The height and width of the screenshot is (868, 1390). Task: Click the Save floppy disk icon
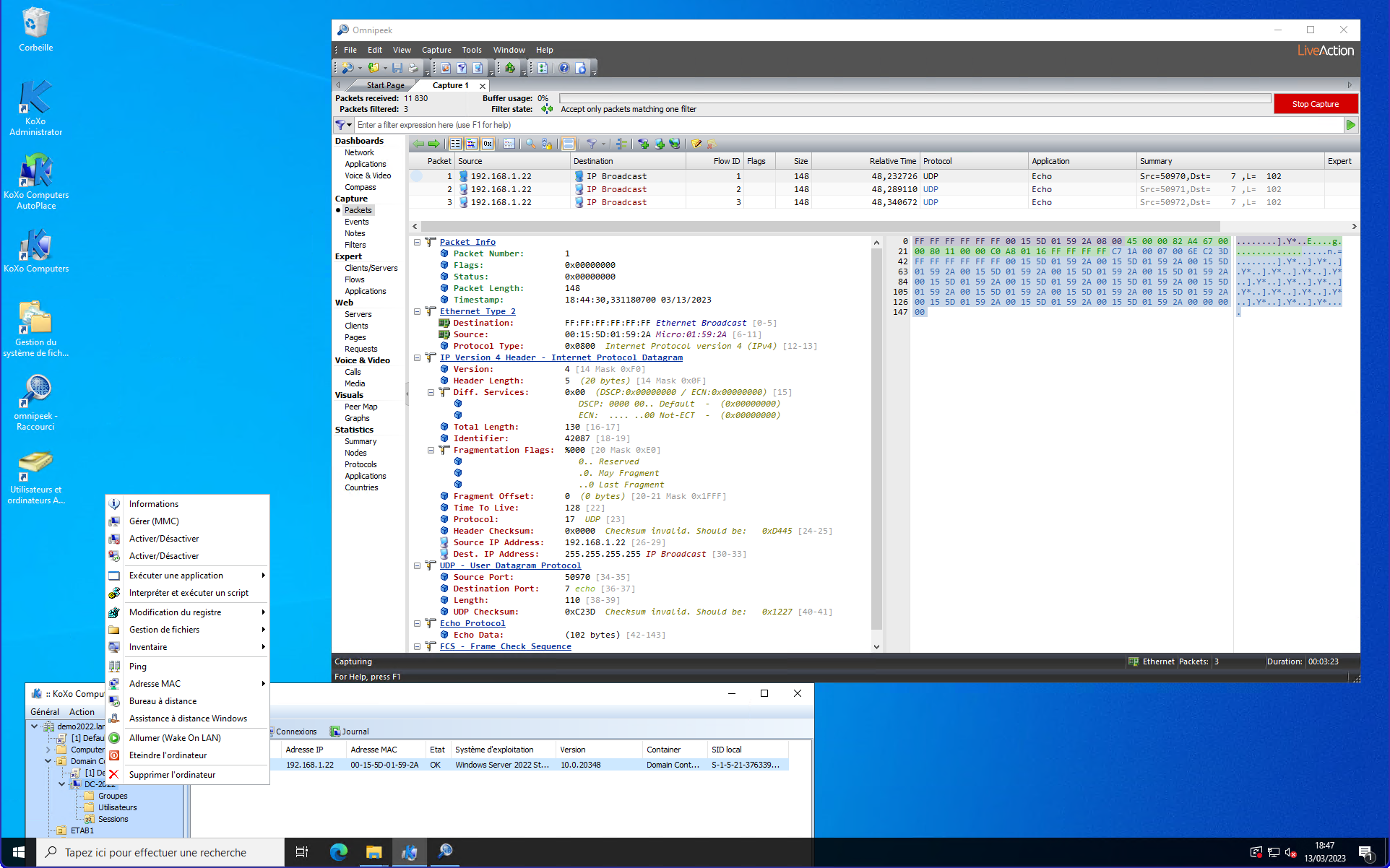(x=397, y=68)
